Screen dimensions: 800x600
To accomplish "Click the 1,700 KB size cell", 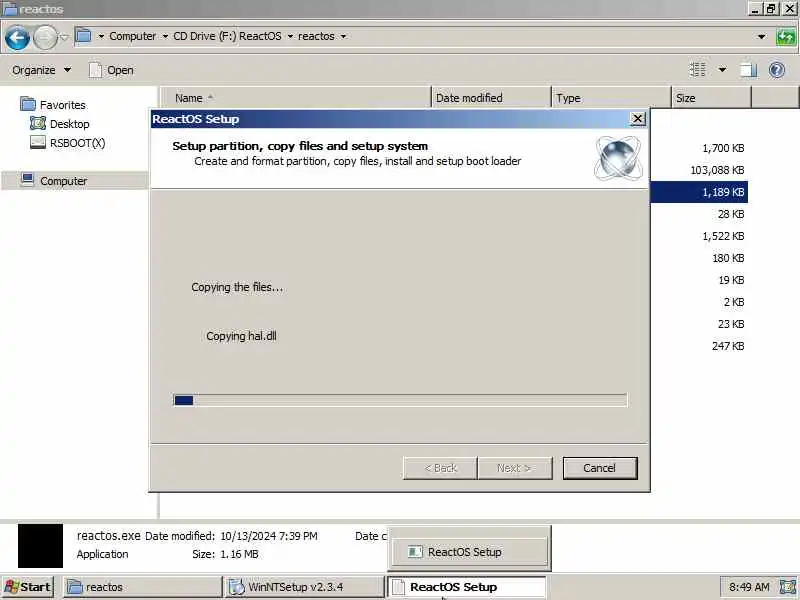I will (x=723, y=148).
